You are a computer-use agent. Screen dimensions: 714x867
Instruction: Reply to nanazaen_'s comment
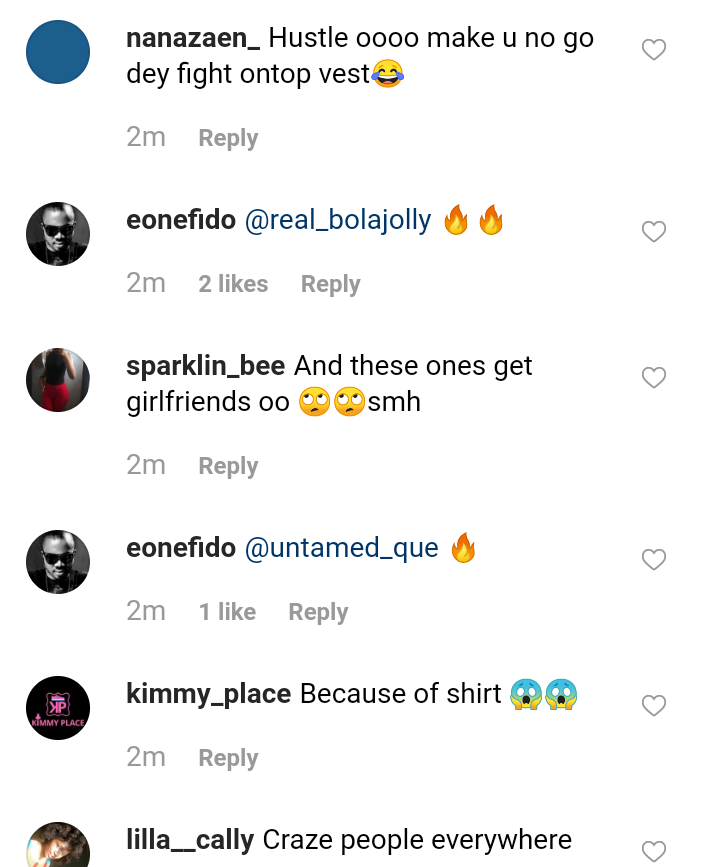tap(228, 138)
